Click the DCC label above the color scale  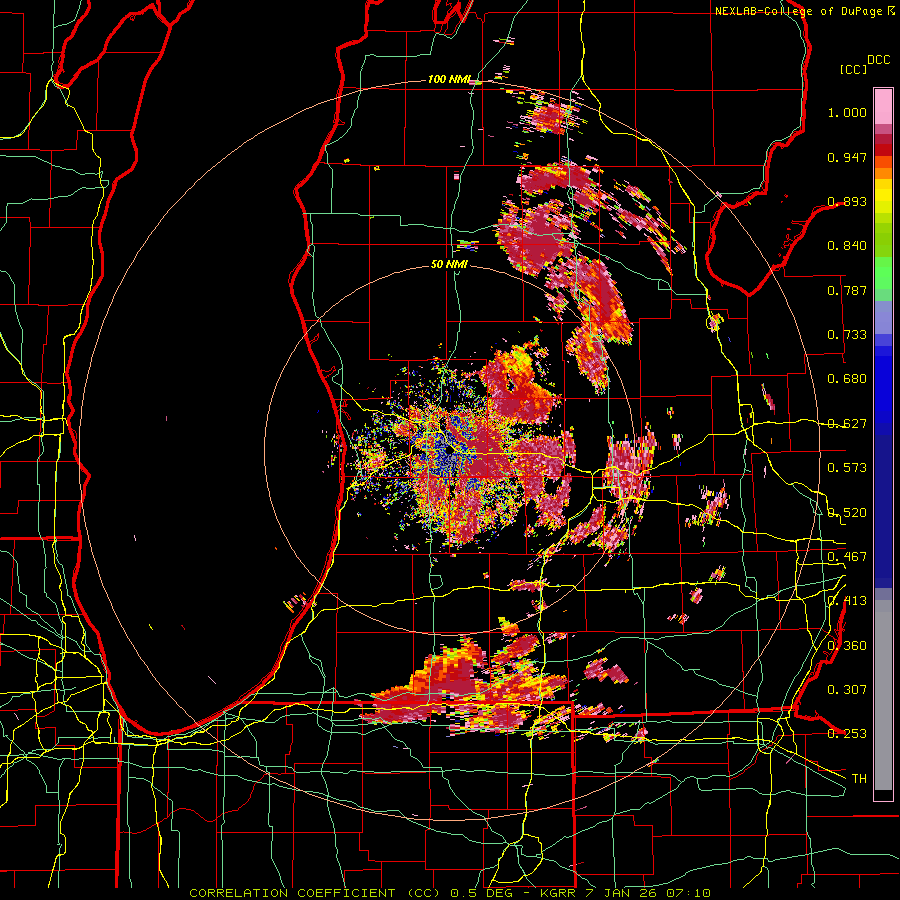pos(878,60)
